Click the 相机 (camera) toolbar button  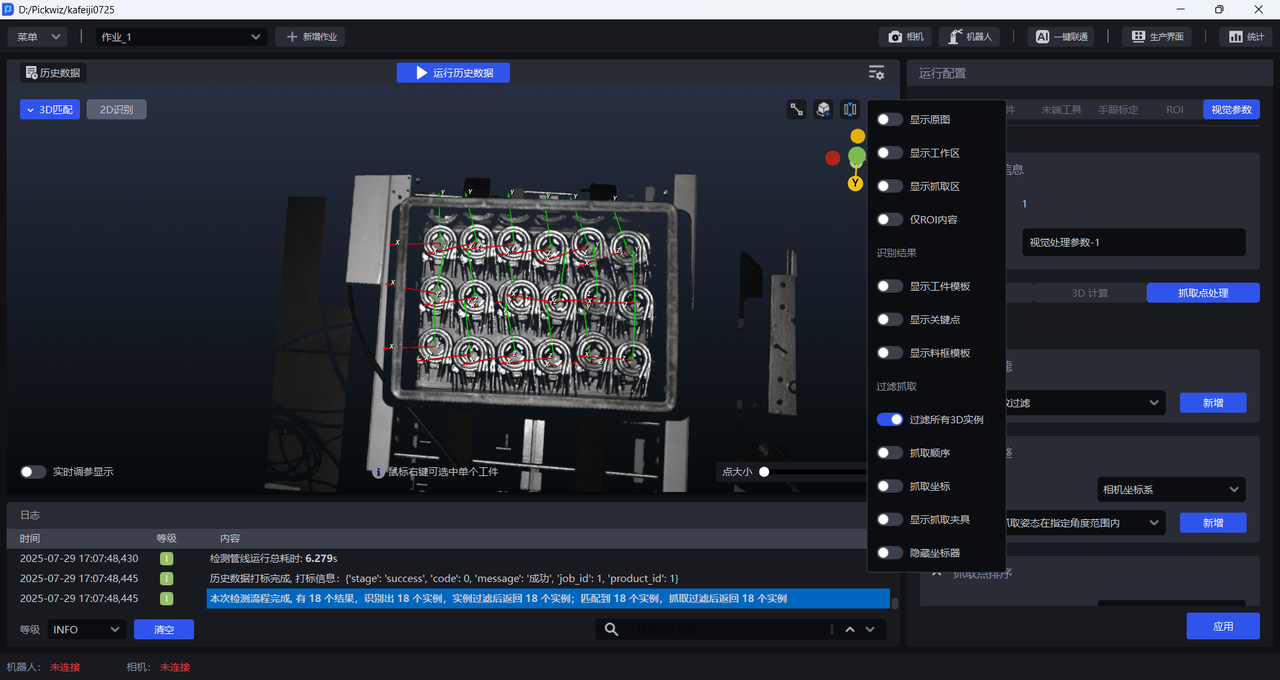[905, 37]
